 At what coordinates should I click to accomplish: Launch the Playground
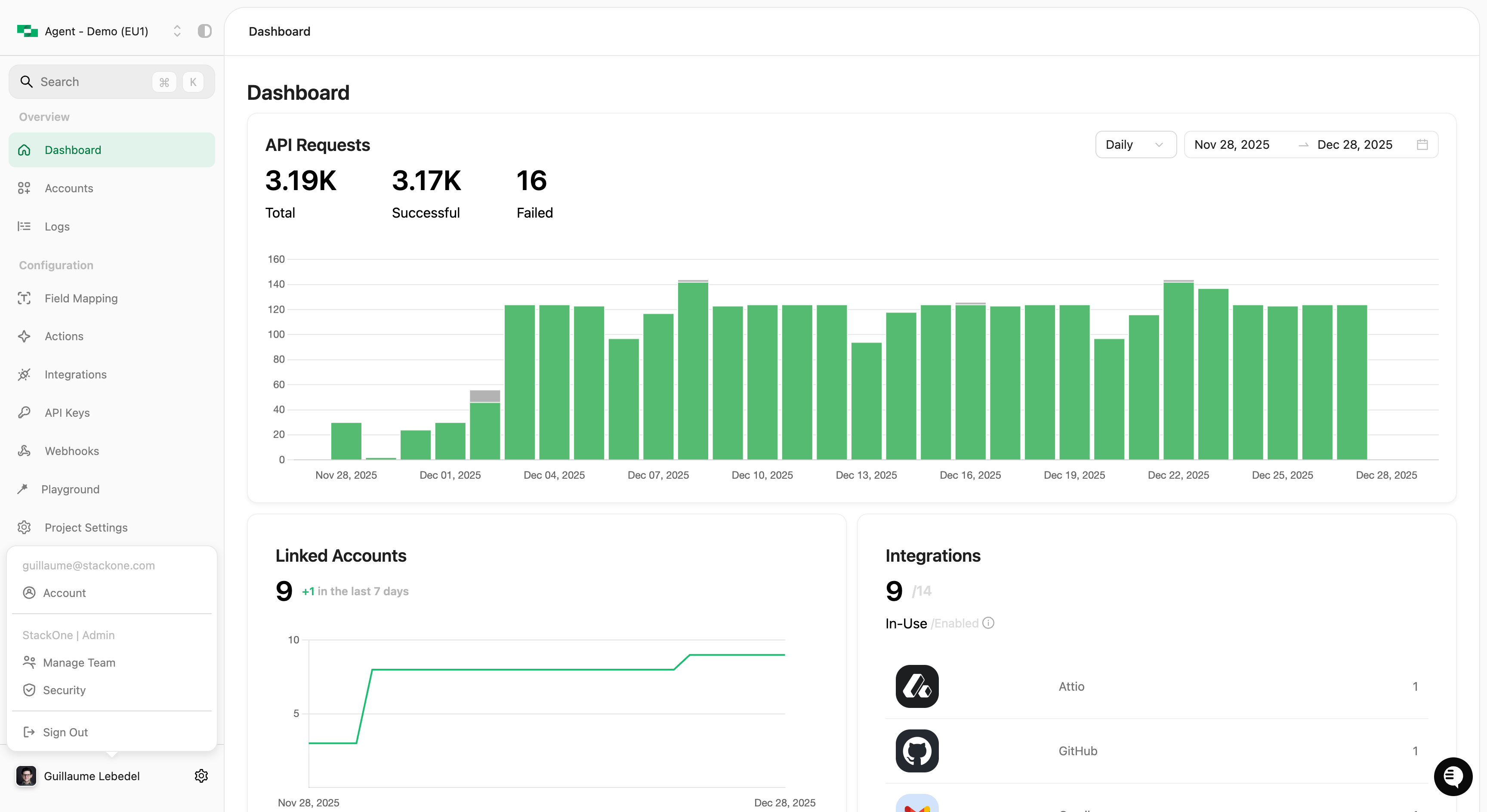click(x=71, y=489)
